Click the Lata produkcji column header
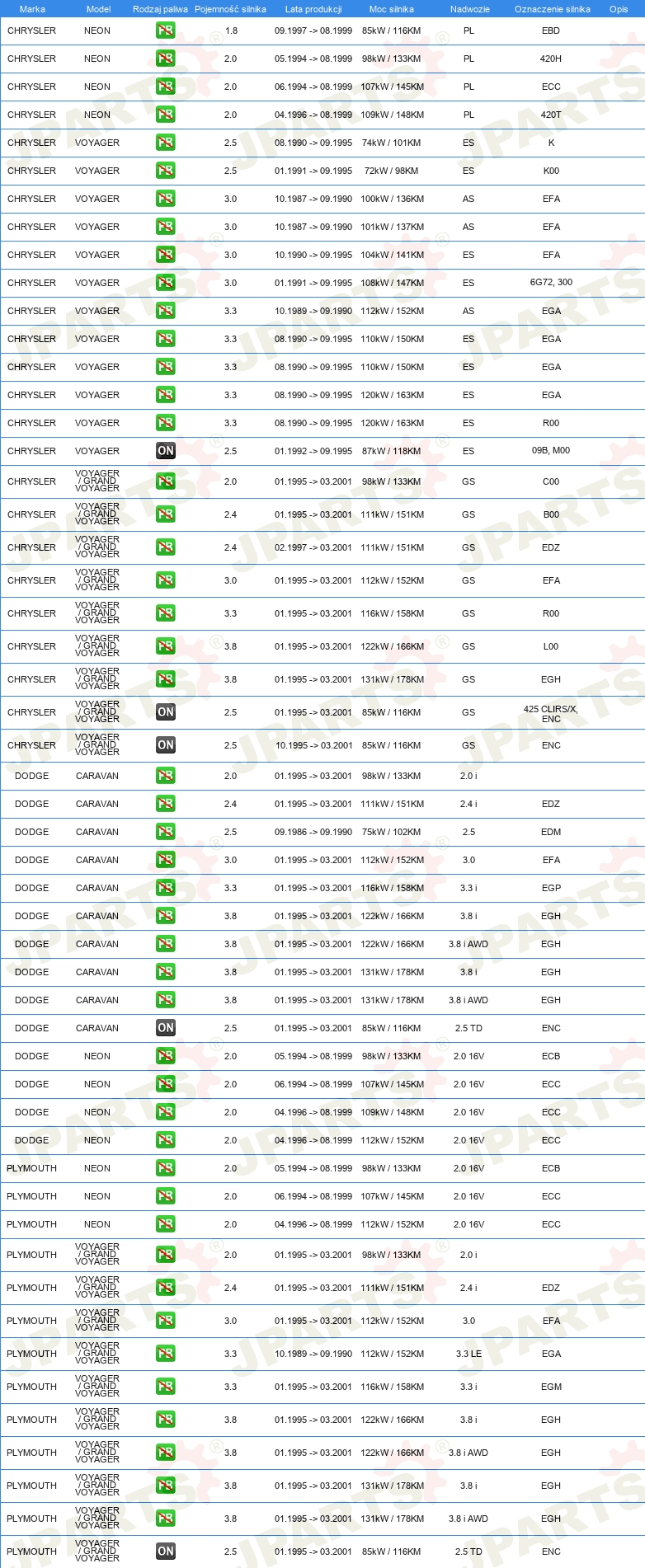Screen dimensions: 645x1568 (313, 9)
